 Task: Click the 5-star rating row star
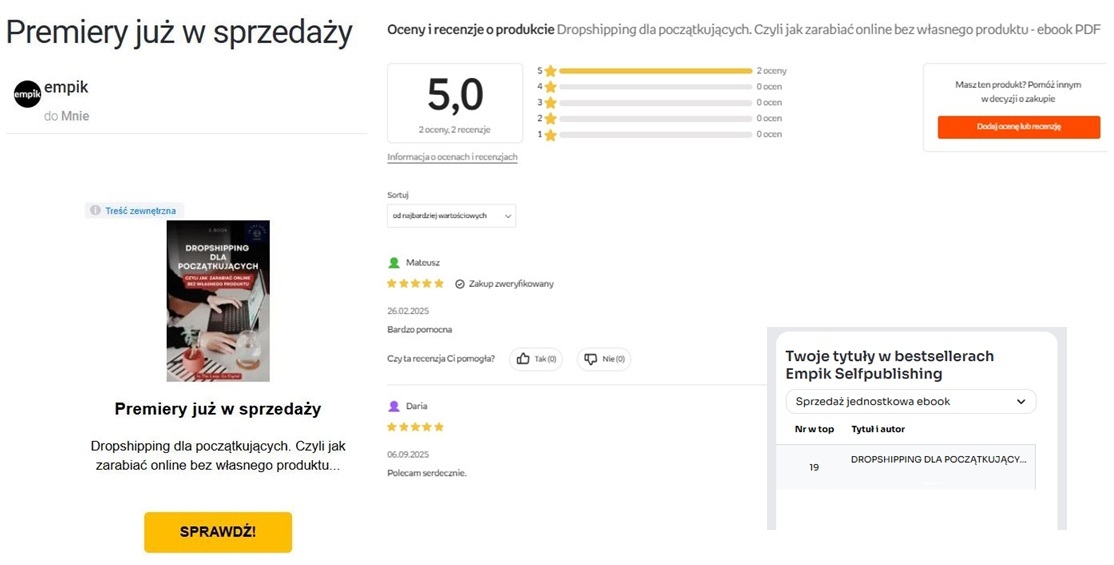tap(550, 71)
